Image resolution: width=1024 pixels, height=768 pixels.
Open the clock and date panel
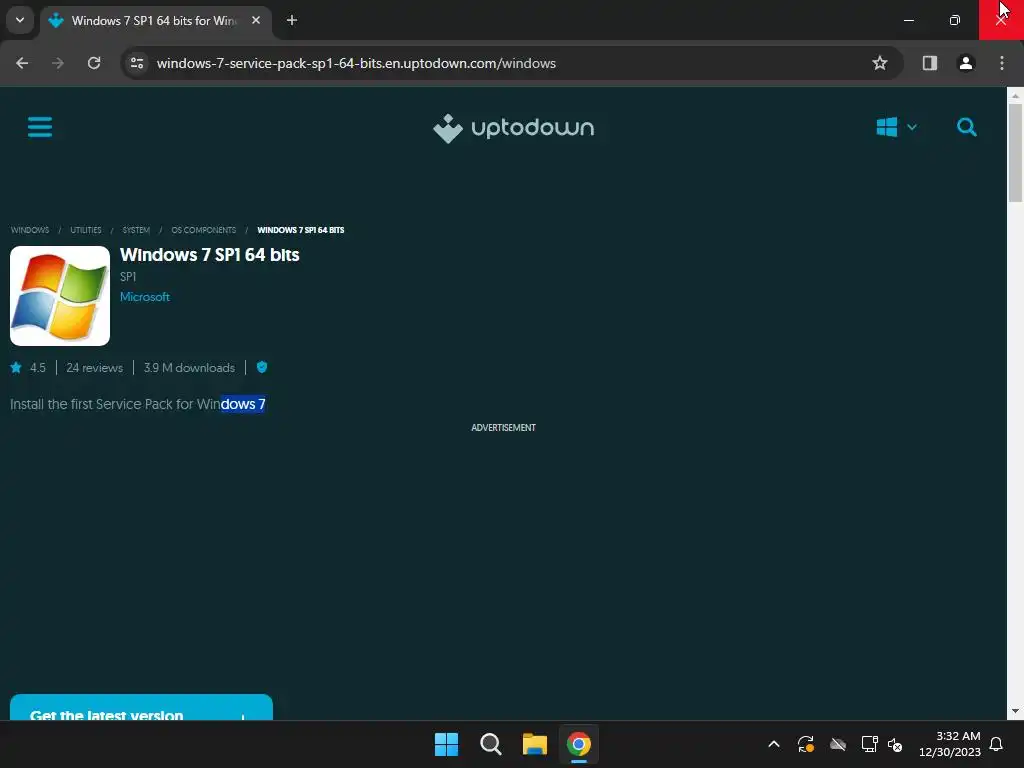(x=950, y=744)
